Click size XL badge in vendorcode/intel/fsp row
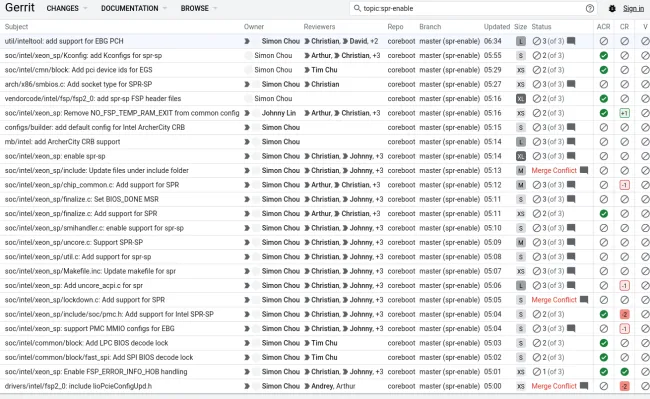650x399 pixels. pos(521,99)
